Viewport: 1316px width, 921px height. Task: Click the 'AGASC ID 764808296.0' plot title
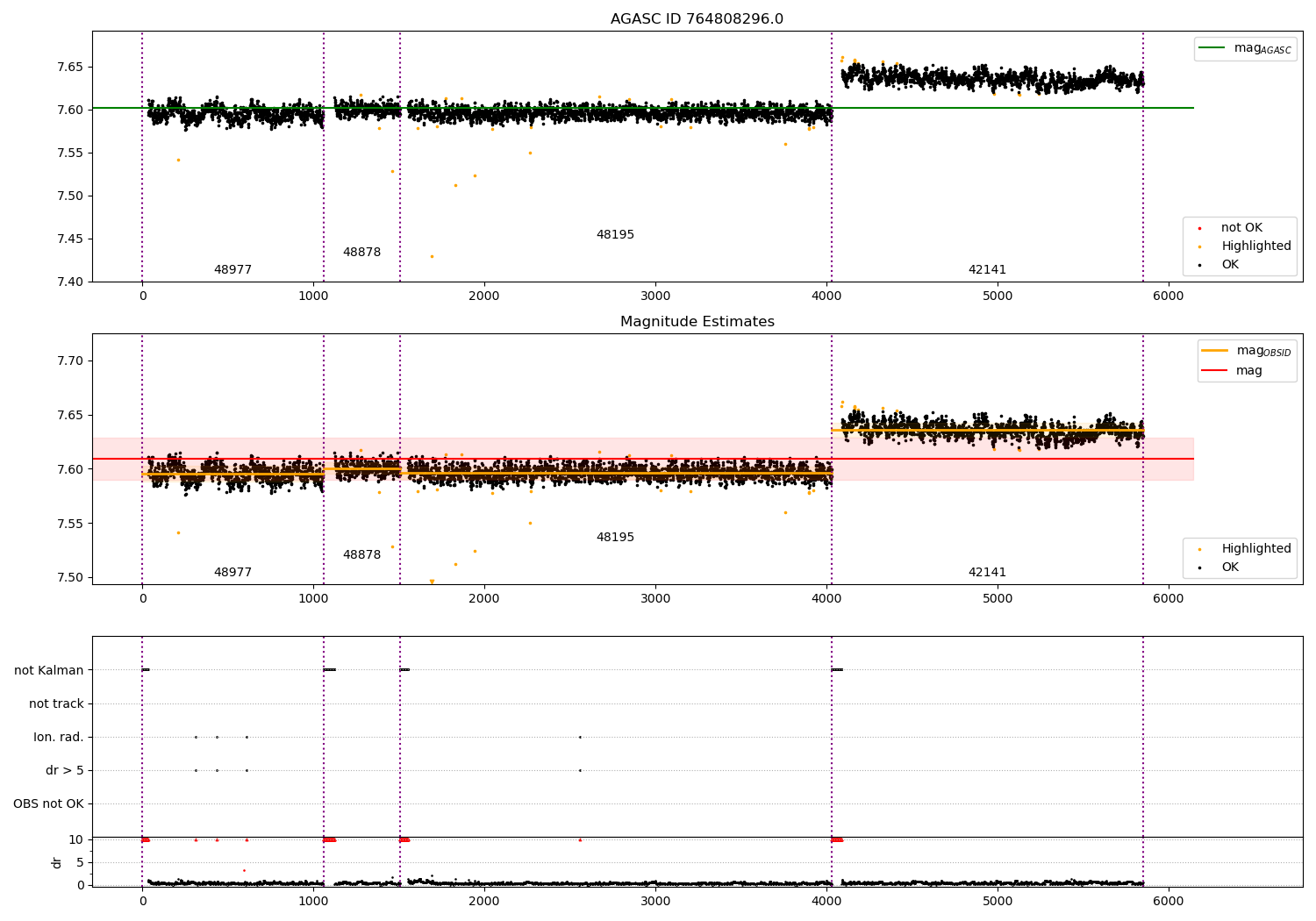pos(697,19)
